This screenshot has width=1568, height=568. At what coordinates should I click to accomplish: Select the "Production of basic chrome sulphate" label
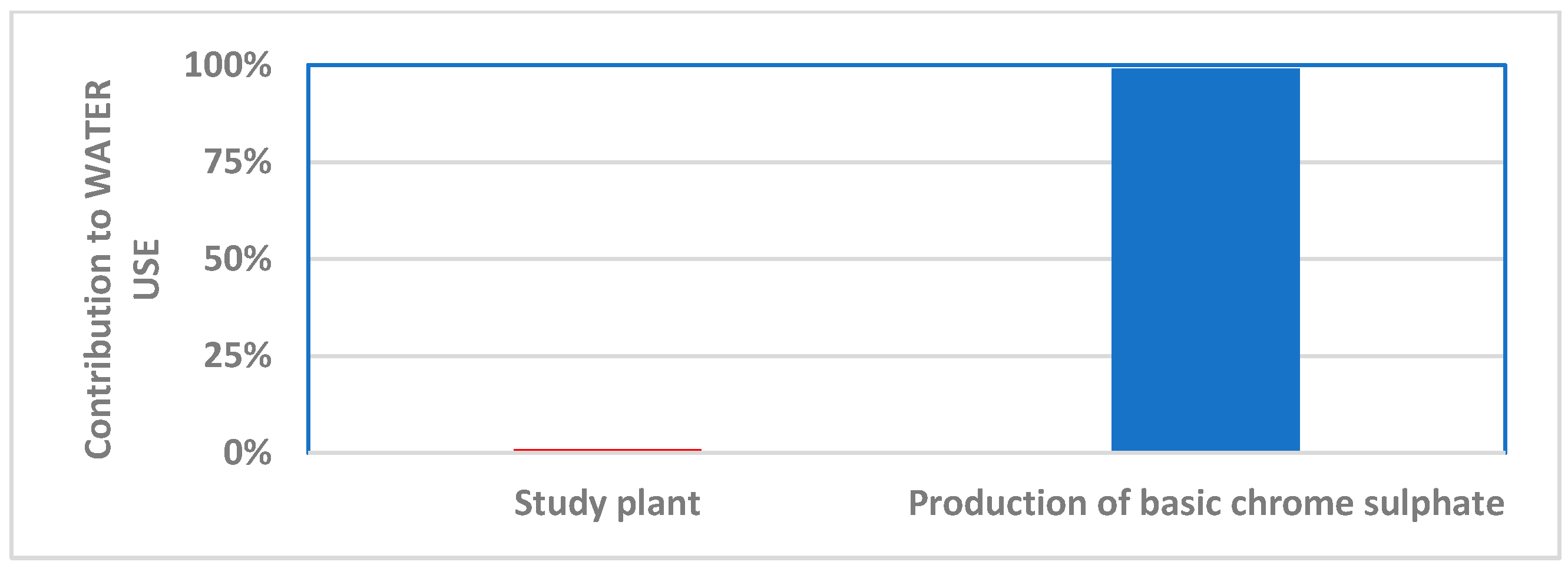coord(1206,503)
